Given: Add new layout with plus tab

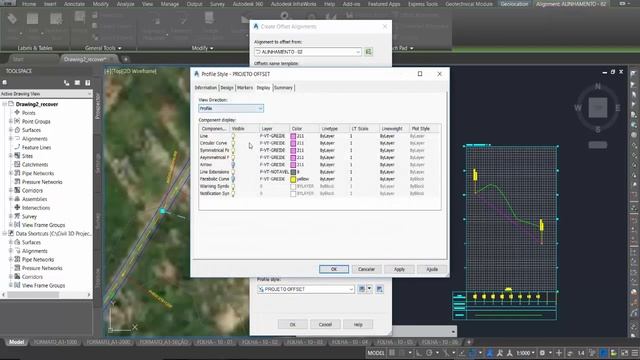Looking at the screenshot, I should click(469, 342).
